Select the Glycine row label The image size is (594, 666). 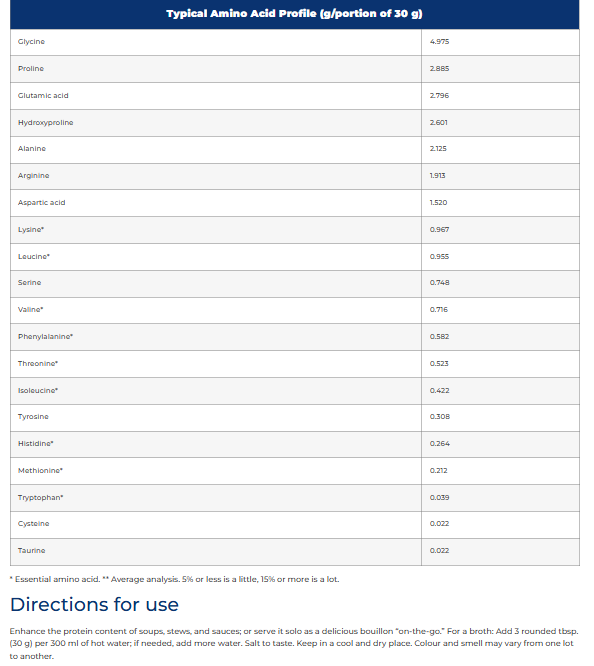31,42
